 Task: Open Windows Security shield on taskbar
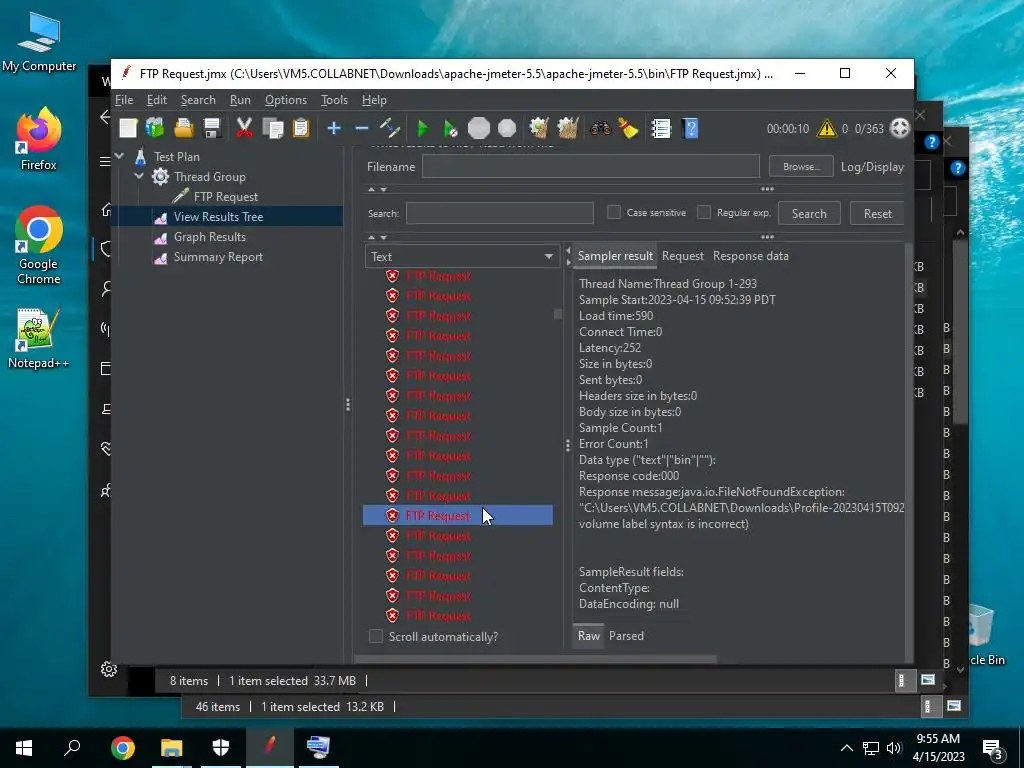[x=221, y=748]
